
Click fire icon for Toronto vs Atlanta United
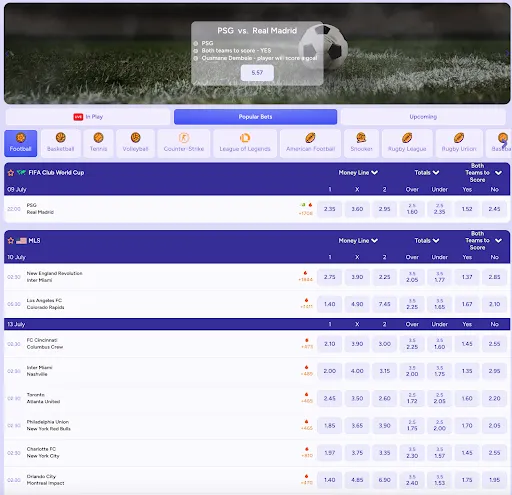(x=307, y=394)
